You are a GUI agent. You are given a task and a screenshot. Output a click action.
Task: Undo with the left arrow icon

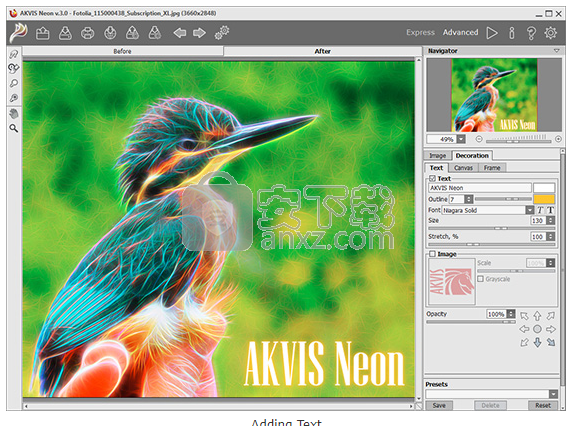pyautogui.click(x=180, y=33)
